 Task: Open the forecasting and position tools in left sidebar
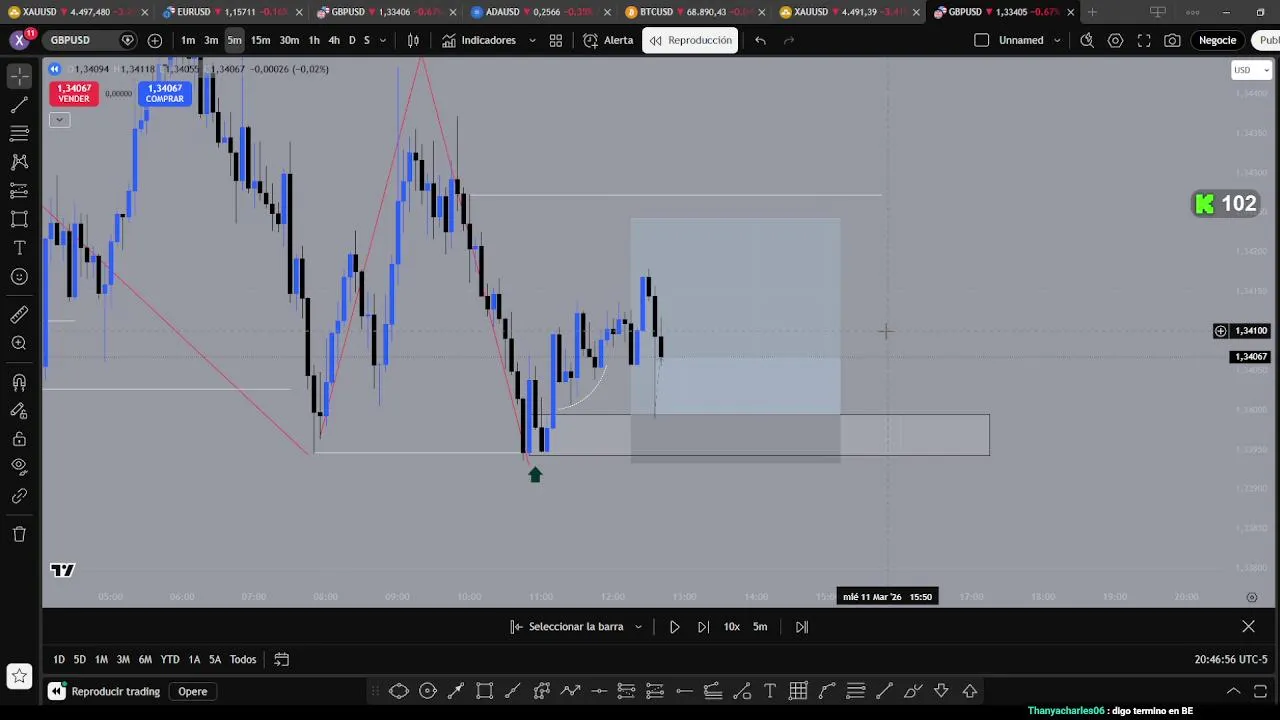(19, 190)
